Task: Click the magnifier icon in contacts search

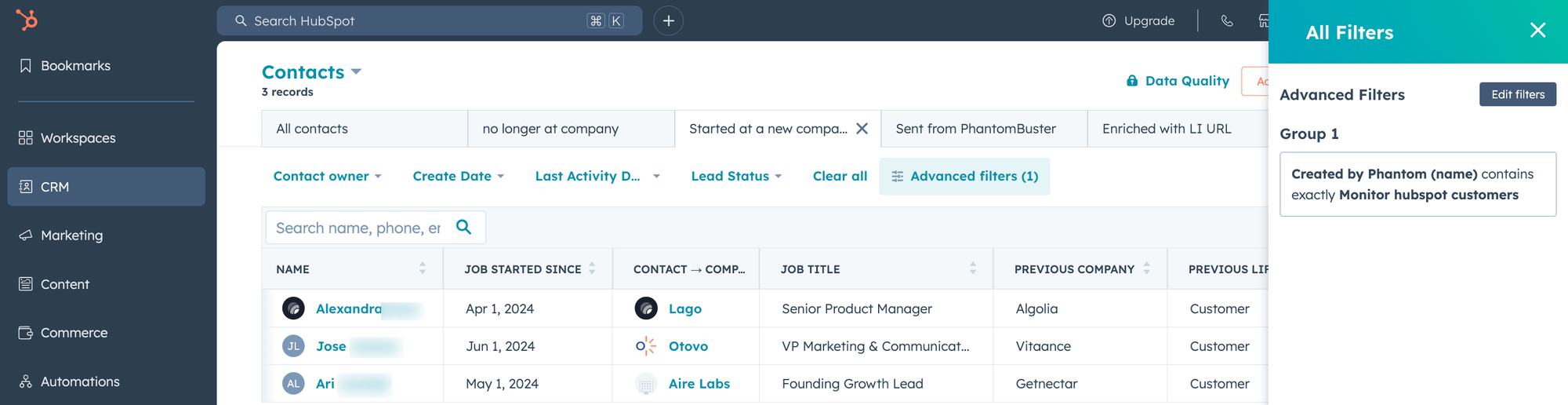Action: [x=463, y=227]
